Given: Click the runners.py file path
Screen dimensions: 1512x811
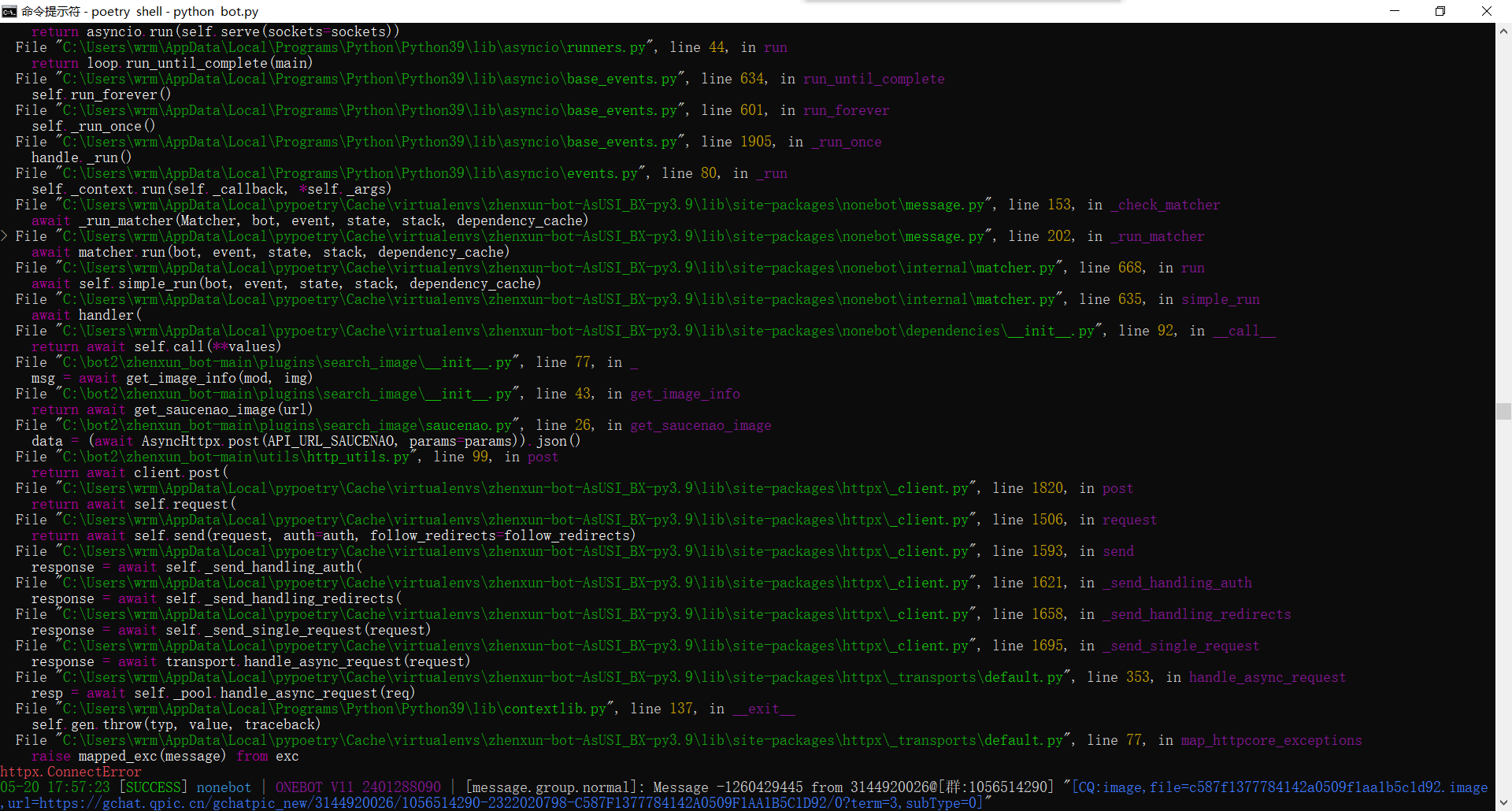Looking at the screenshot, I should coord(354,47).
